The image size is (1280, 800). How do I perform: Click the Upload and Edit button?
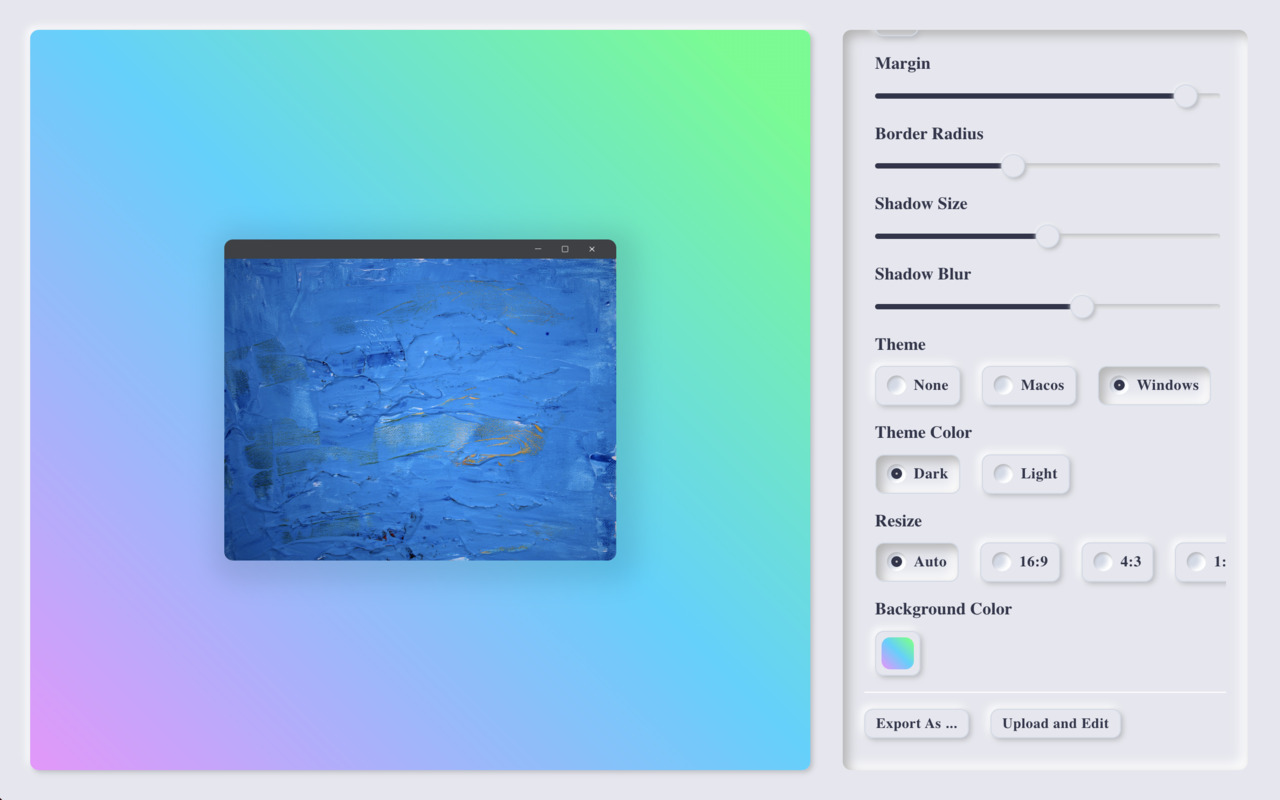click(x=1056, y=724)
